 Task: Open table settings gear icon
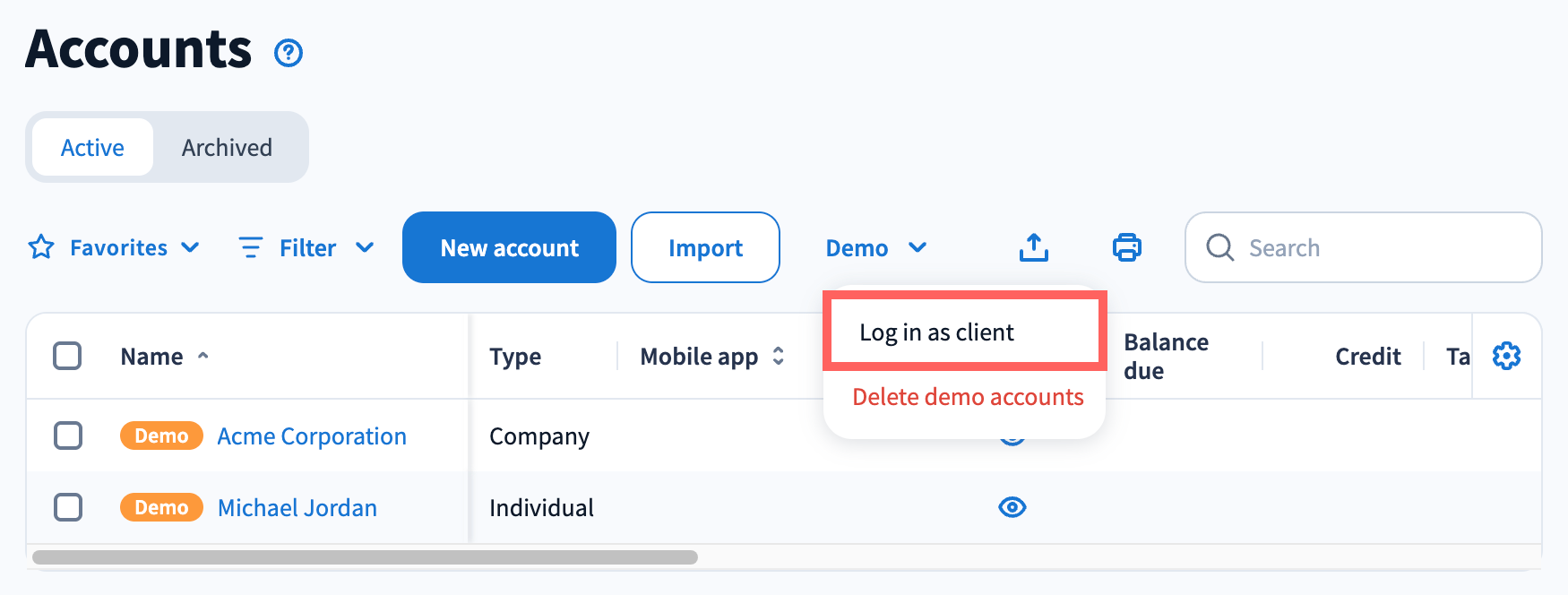pyautogui.click(x=1506, y=356)
